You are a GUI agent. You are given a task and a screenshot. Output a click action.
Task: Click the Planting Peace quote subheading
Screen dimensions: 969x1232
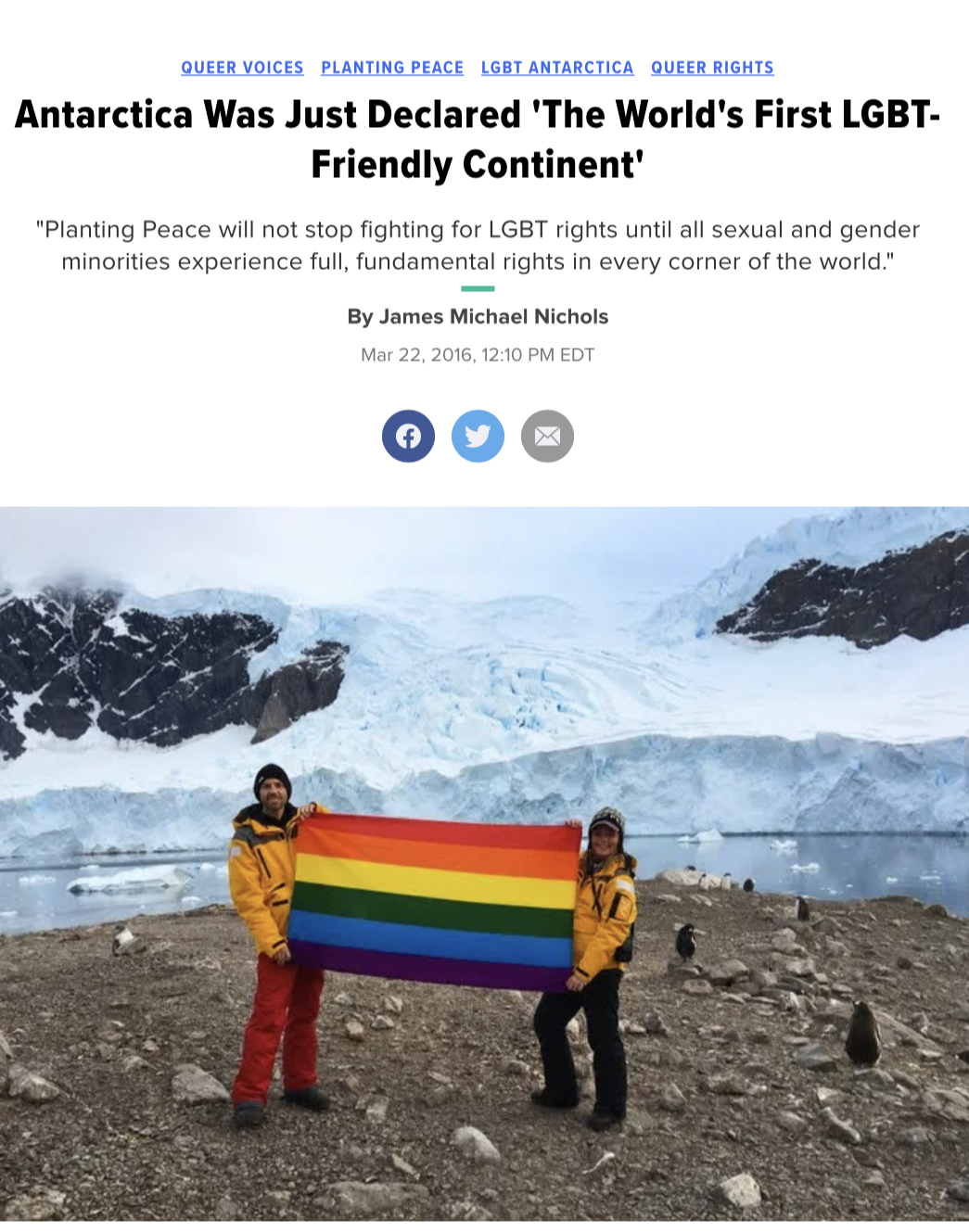point(478,245)
